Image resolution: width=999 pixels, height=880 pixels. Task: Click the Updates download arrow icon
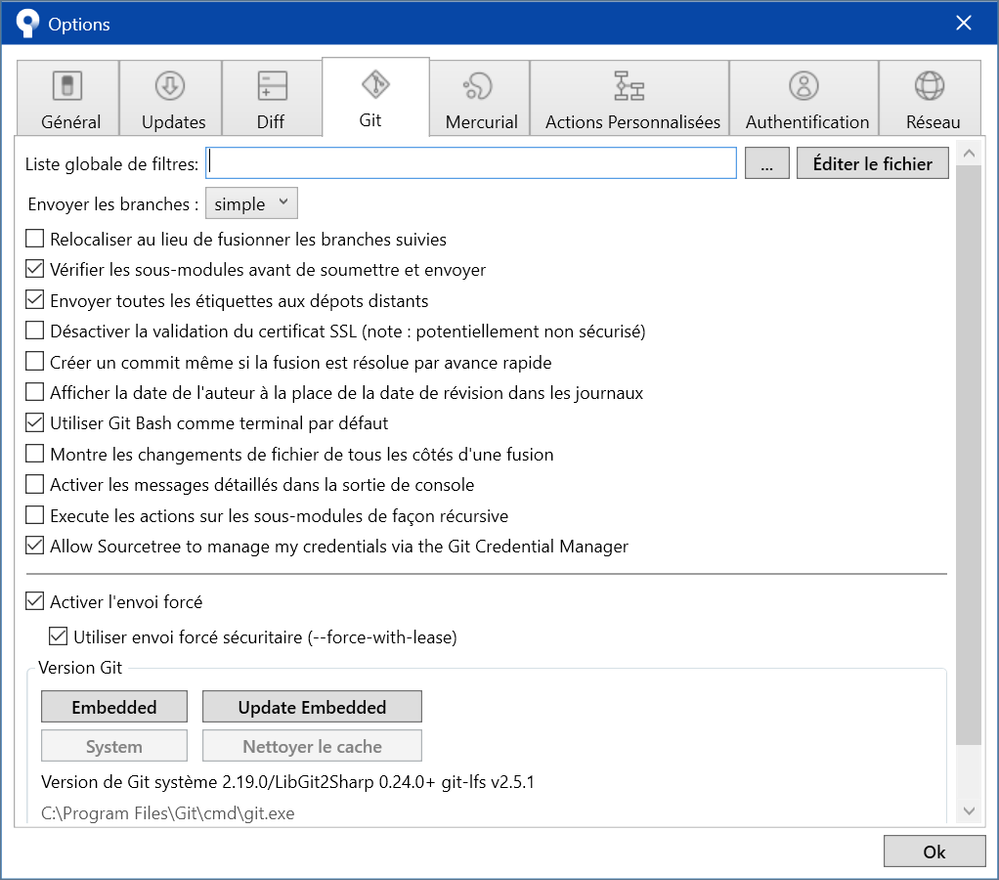(170, 86)
